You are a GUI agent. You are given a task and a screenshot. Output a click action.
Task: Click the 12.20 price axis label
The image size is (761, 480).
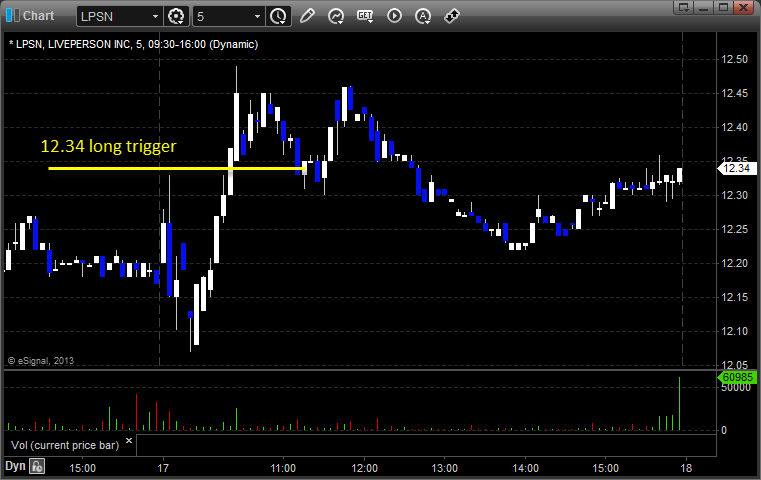point(735,263)
